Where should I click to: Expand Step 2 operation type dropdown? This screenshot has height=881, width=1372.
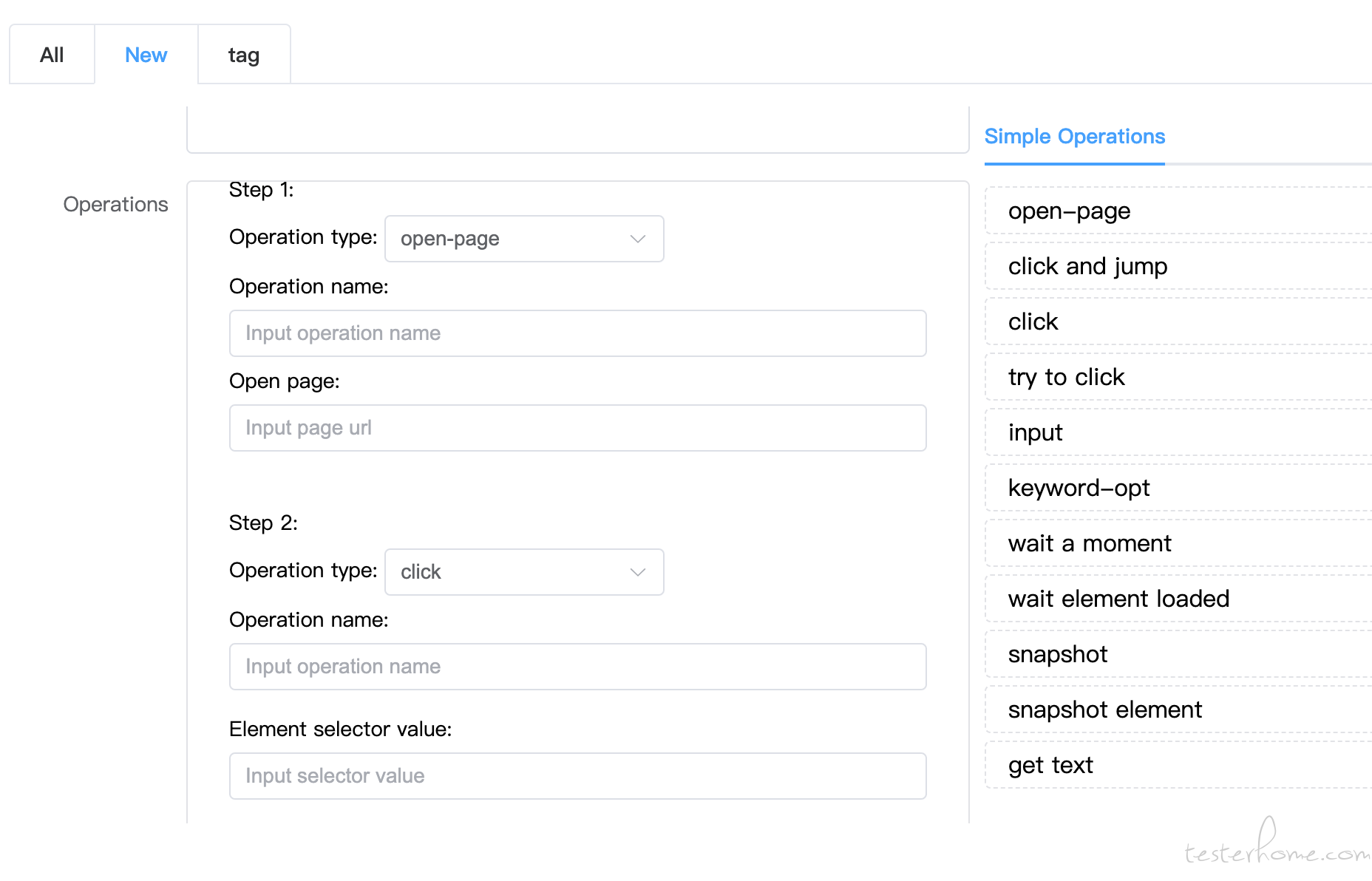tap(524, 572)
